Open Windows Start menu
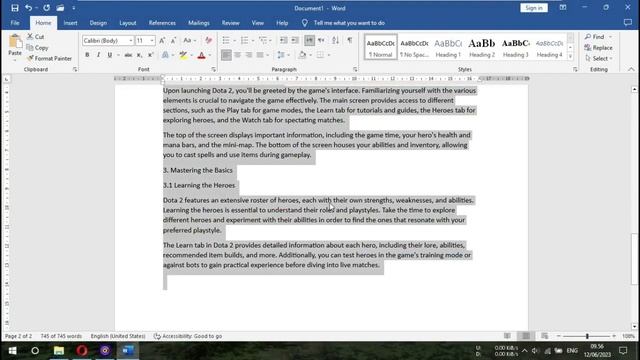Screen dimensions: 640x360 pos(12,351)
